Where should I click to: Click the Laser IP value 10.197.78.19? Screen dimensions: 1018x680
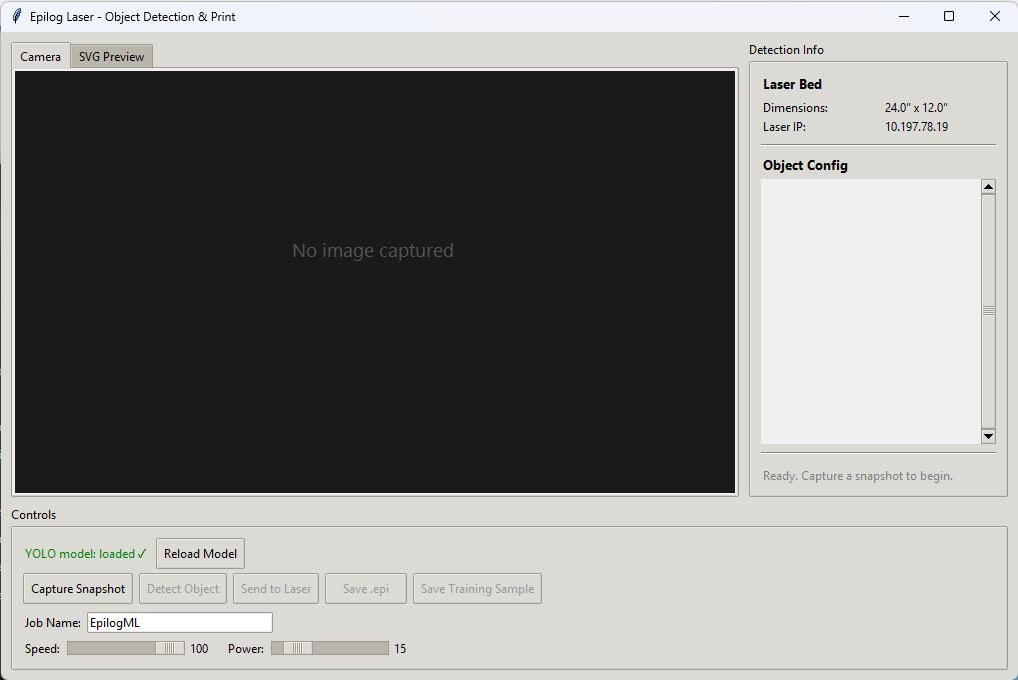click(x=916, y=127)
